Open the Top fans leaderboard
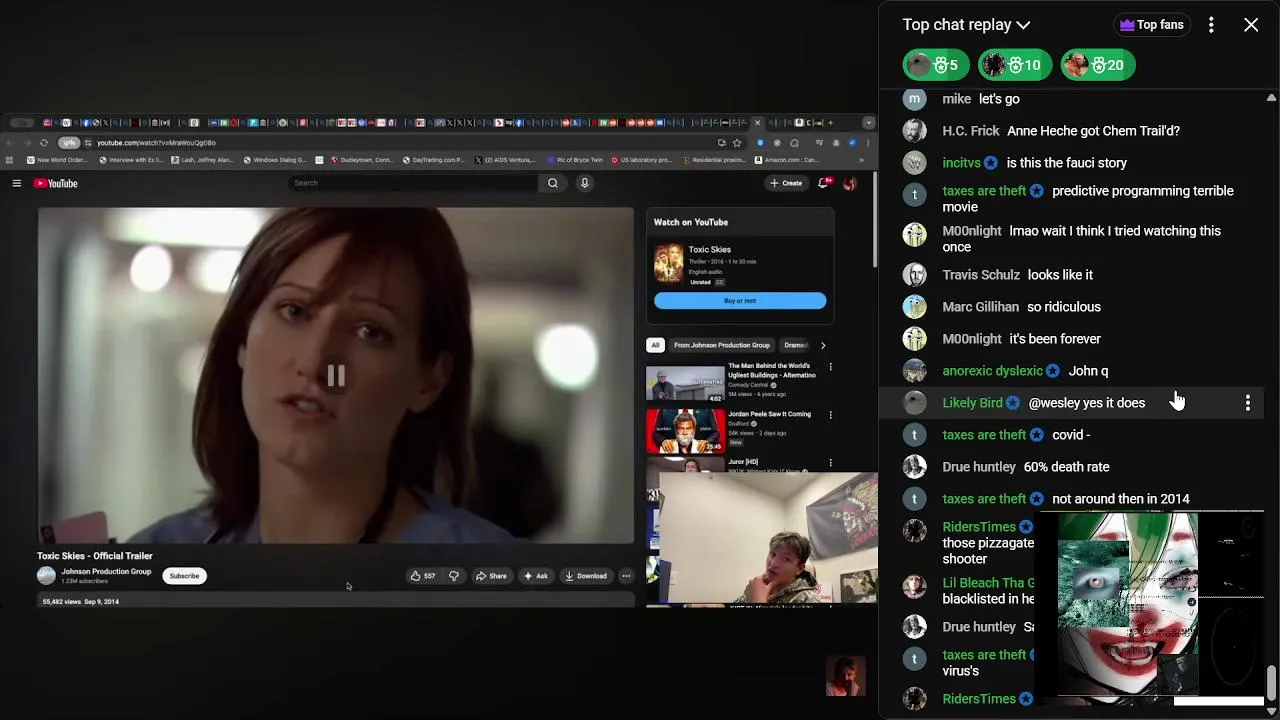The height and width of the screenshot is (720, 1280). 1150,25
